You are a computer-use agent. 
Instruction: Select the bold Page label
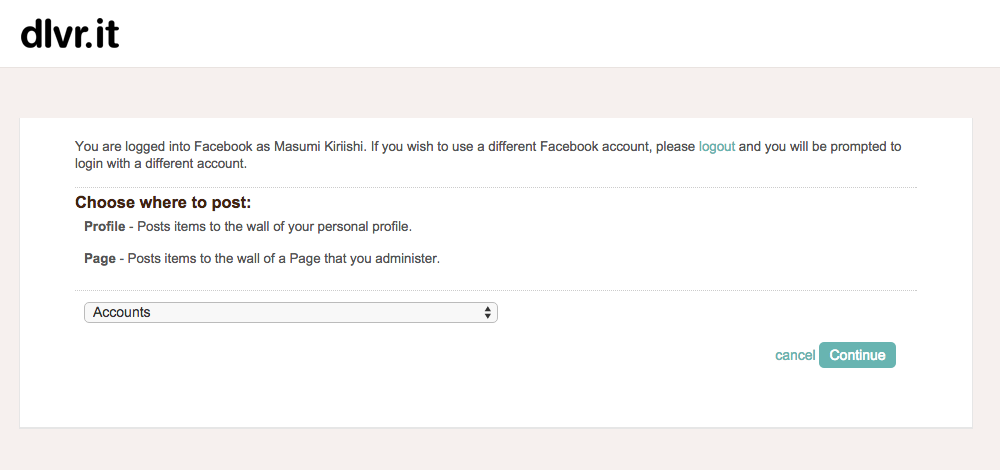pos(100,259)
